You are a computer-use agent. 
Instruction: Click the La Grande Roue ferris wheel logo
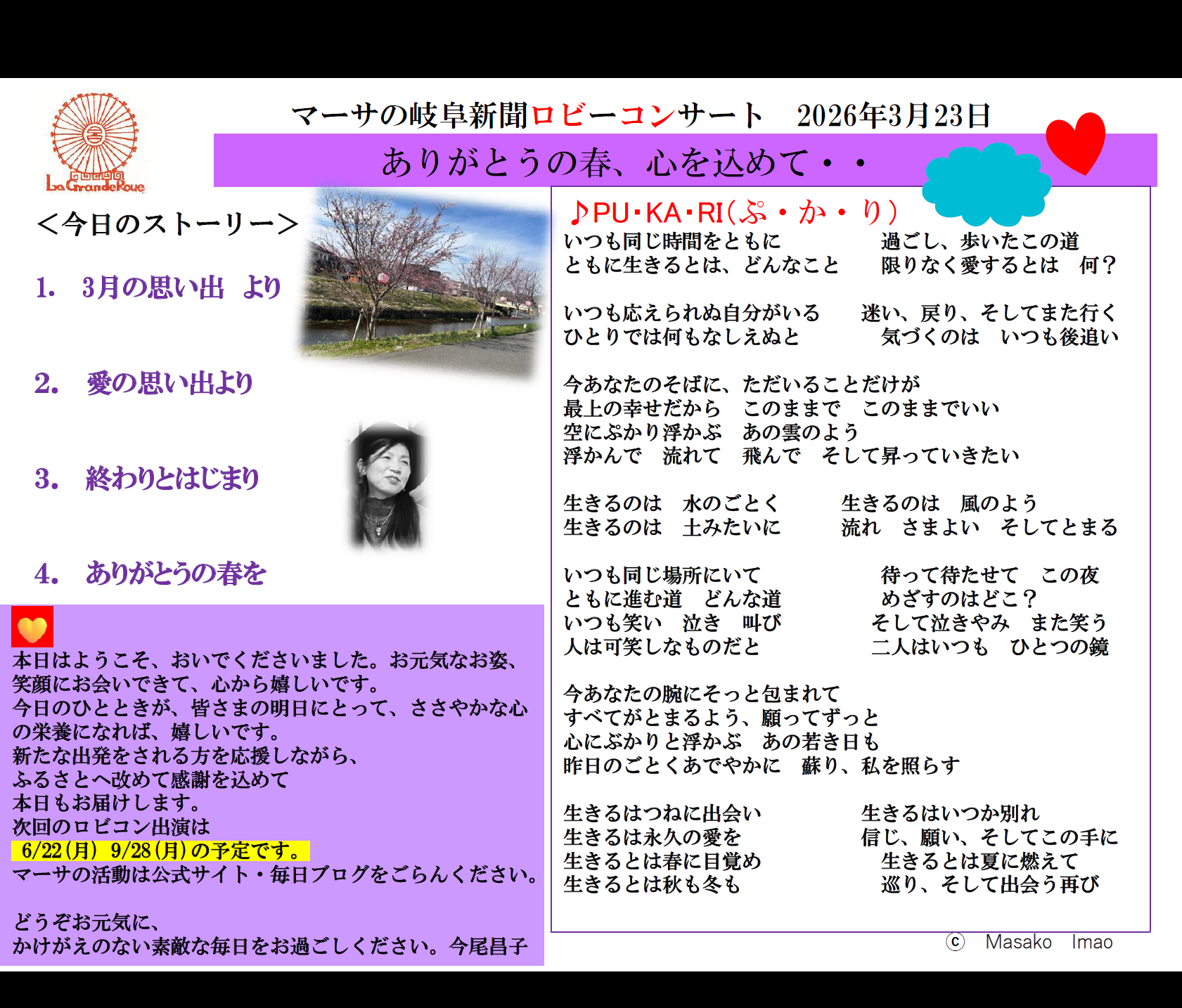[x=95, y=143]
